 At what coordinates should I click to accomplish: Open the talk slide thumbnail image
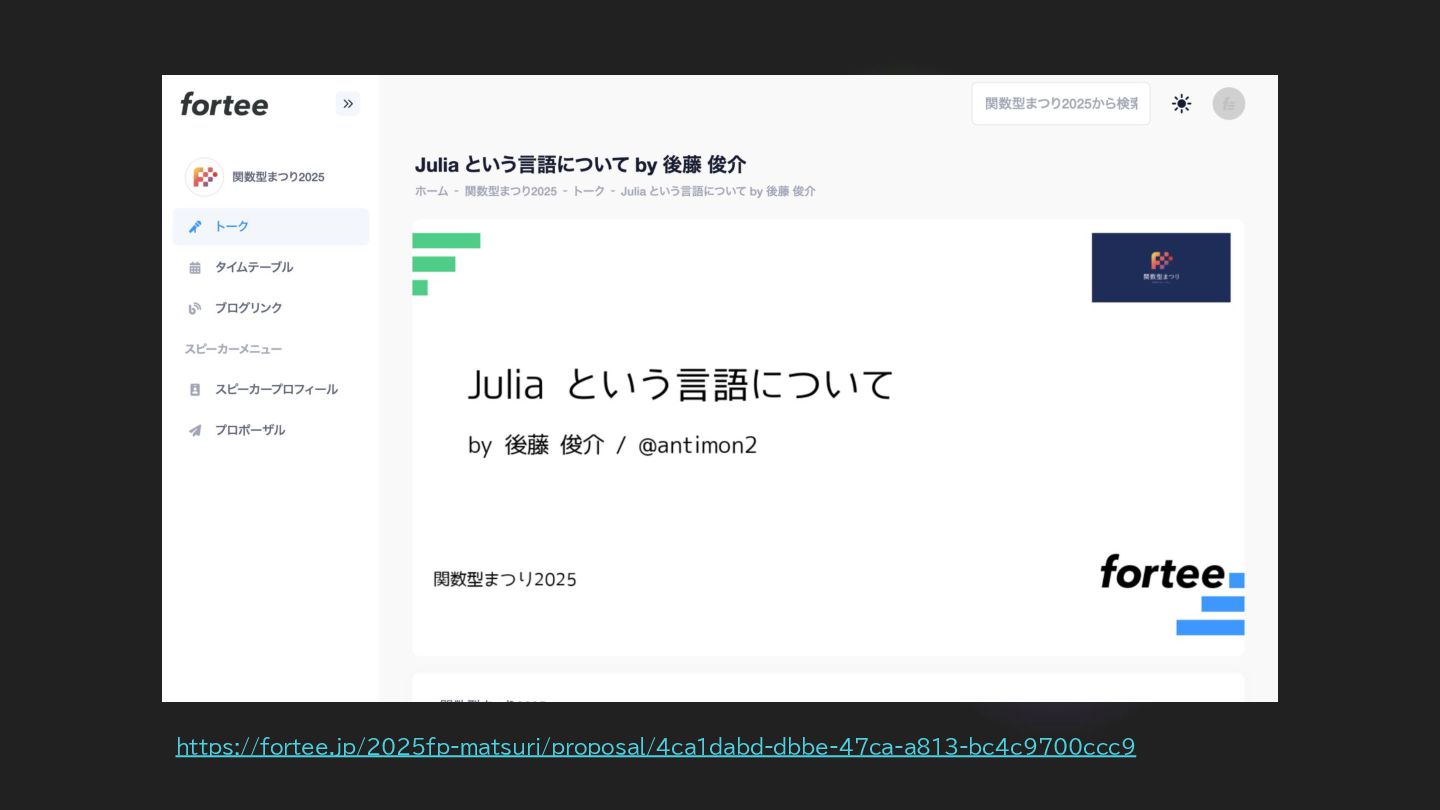828,438
